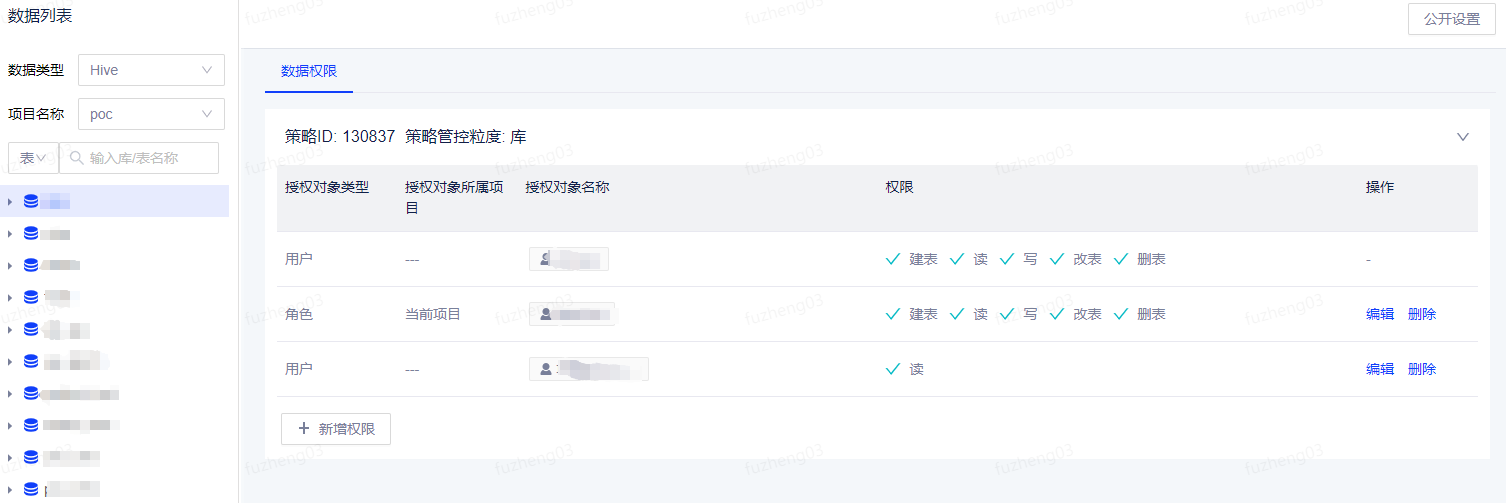Screen dimensions: 1506x503
Task: Click the second database icon in tree
Action: pos(31,234)
